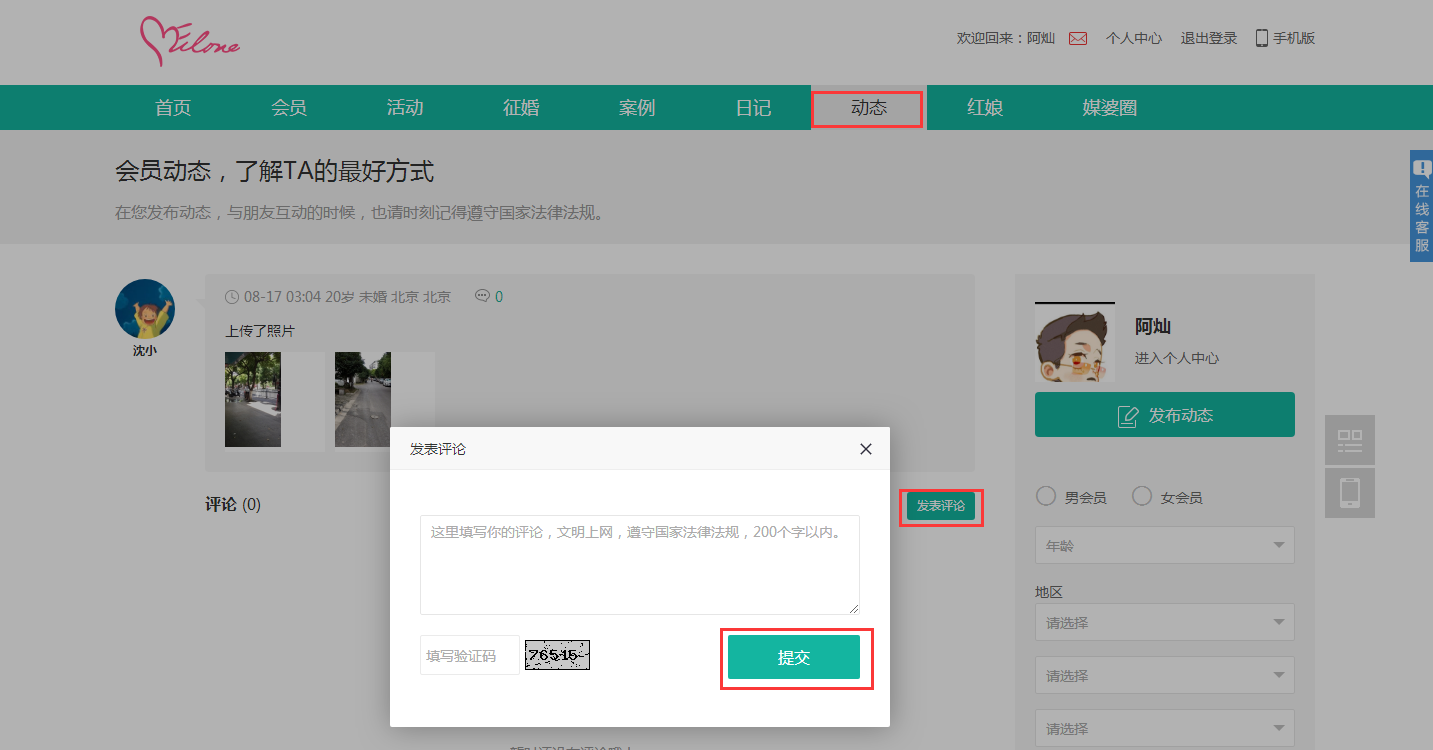Viewport: 1433px width, 750px height.
Task: Click the 手机版 link
Action: point(1294,38)
